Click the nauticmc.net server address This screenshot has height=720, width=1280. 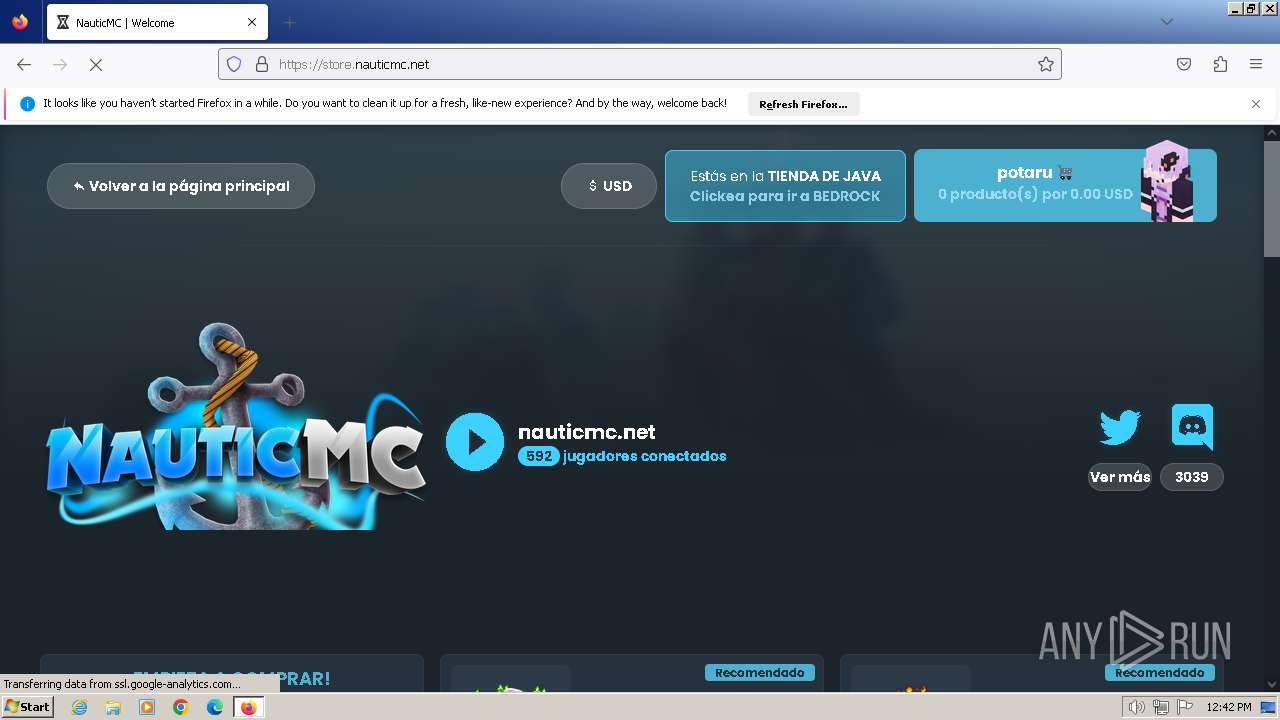pyautogui.click(x=587, y=432)
